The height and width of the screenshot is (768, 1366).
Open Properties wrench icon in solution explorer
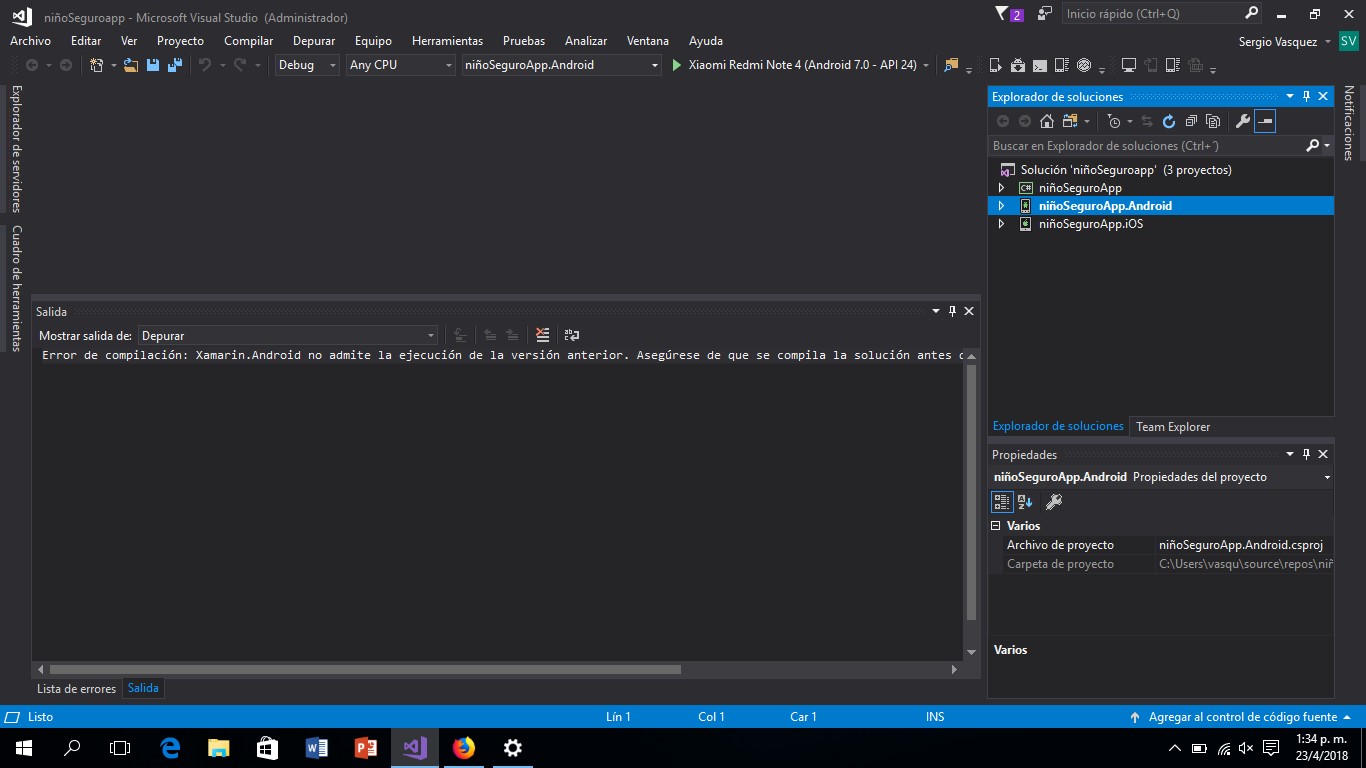tap(1243, 121)
